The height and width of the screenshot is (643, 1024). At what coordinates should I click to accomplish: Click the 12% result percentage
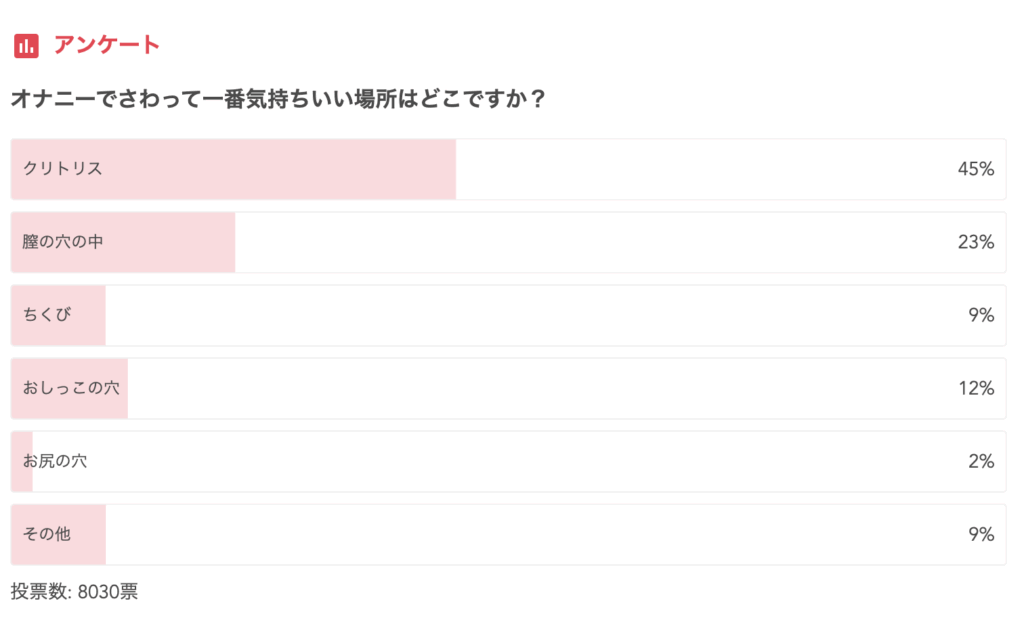tap(975, 388)
